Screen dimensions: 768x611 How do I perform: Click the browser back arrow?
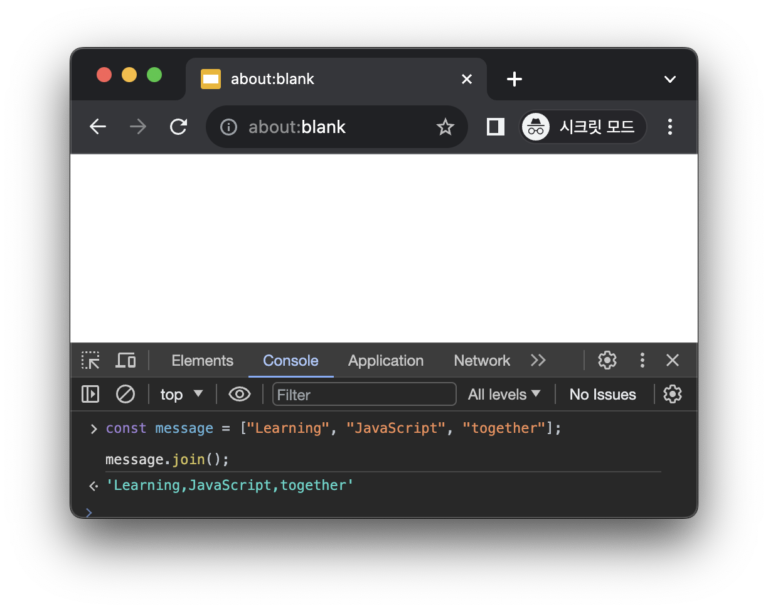tap(98, 127)
